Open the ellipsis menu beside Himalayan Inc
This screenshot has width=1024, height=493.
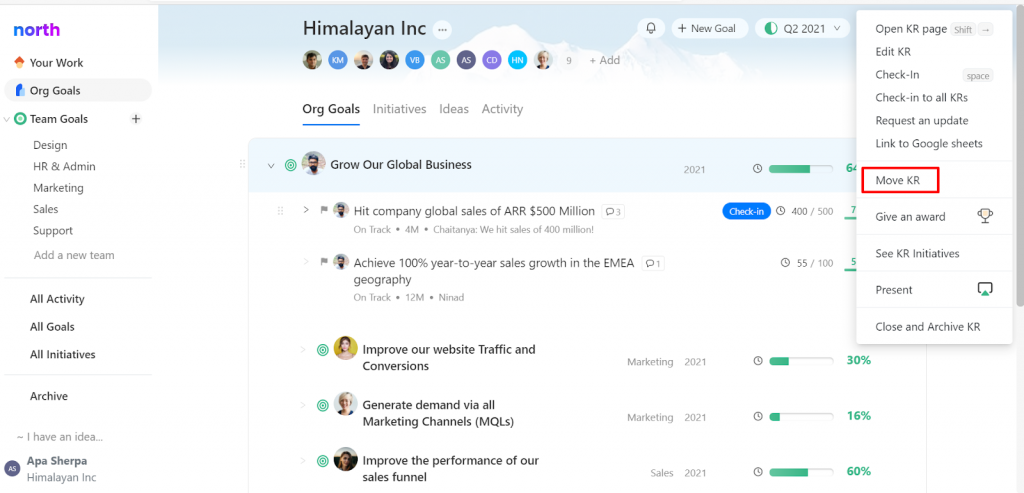coord(443,29)
